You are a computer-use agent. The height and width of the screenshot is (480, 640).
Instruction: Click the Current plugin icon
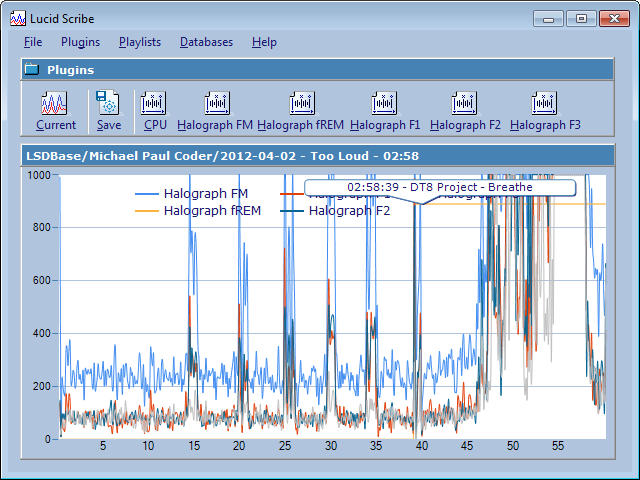pyautogui.click(x=55, y=103)
